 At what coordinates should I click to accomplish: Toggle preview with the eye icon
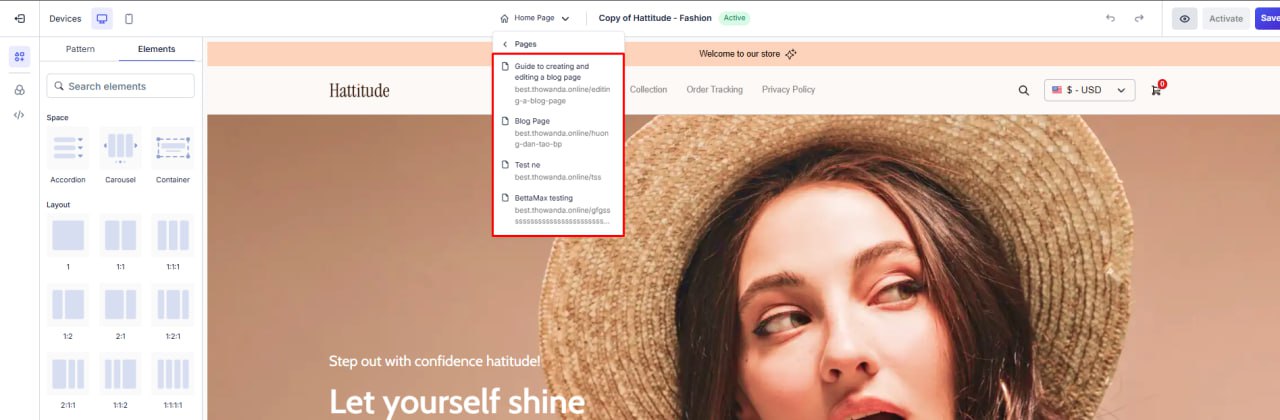coord(1184,18)
